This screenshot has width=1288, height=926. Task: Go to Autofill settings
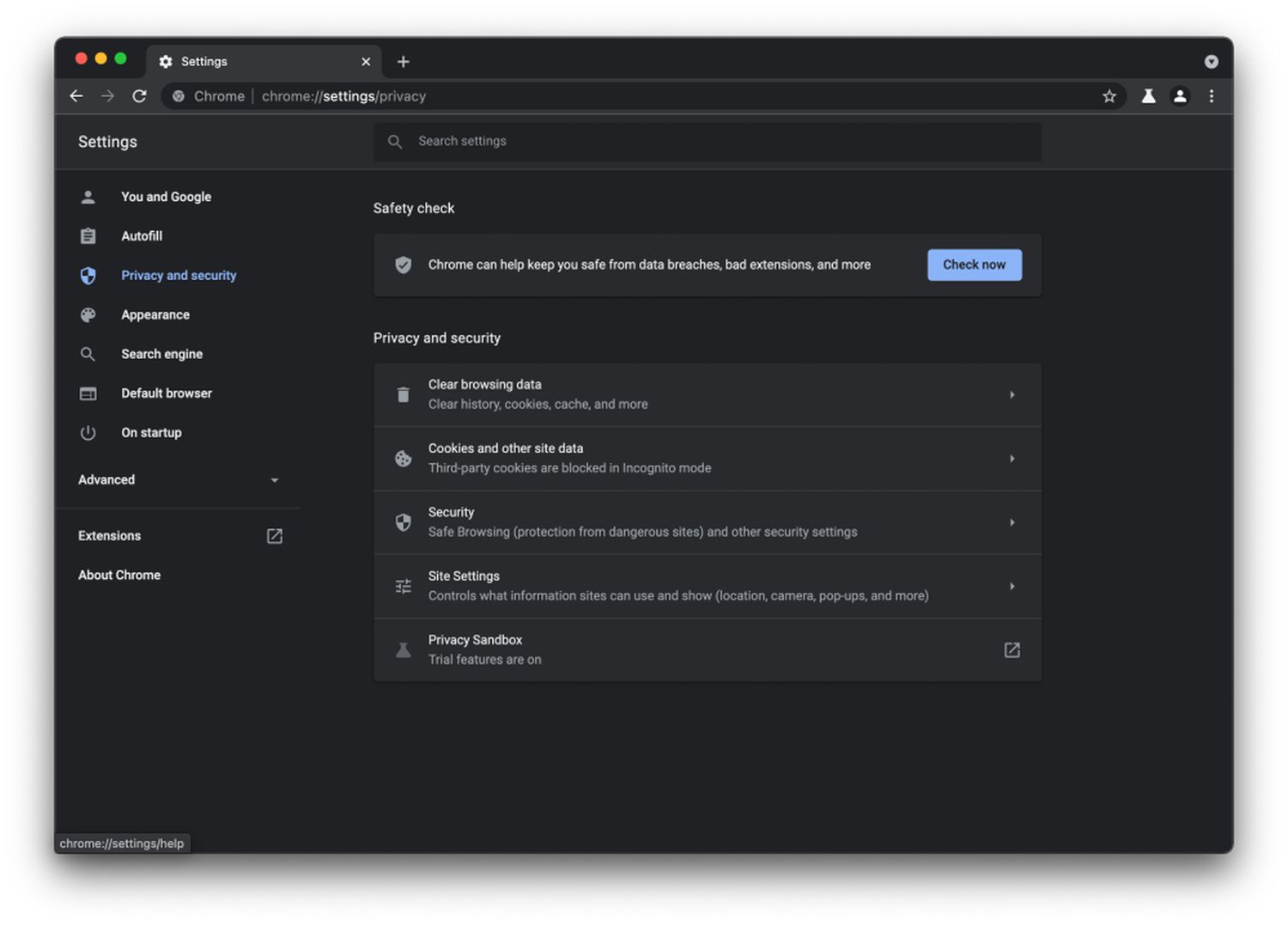(142, 236)
